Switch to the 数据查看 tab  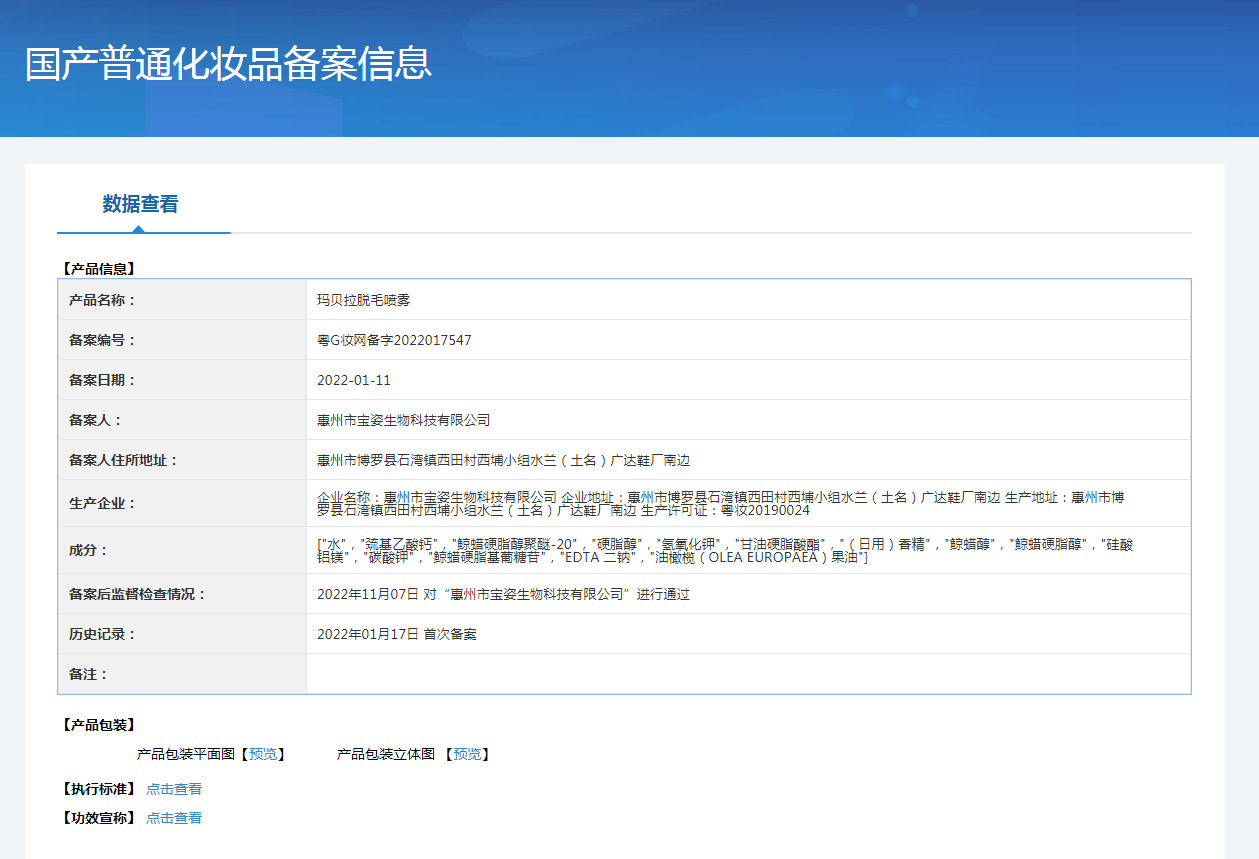(140, 204)
